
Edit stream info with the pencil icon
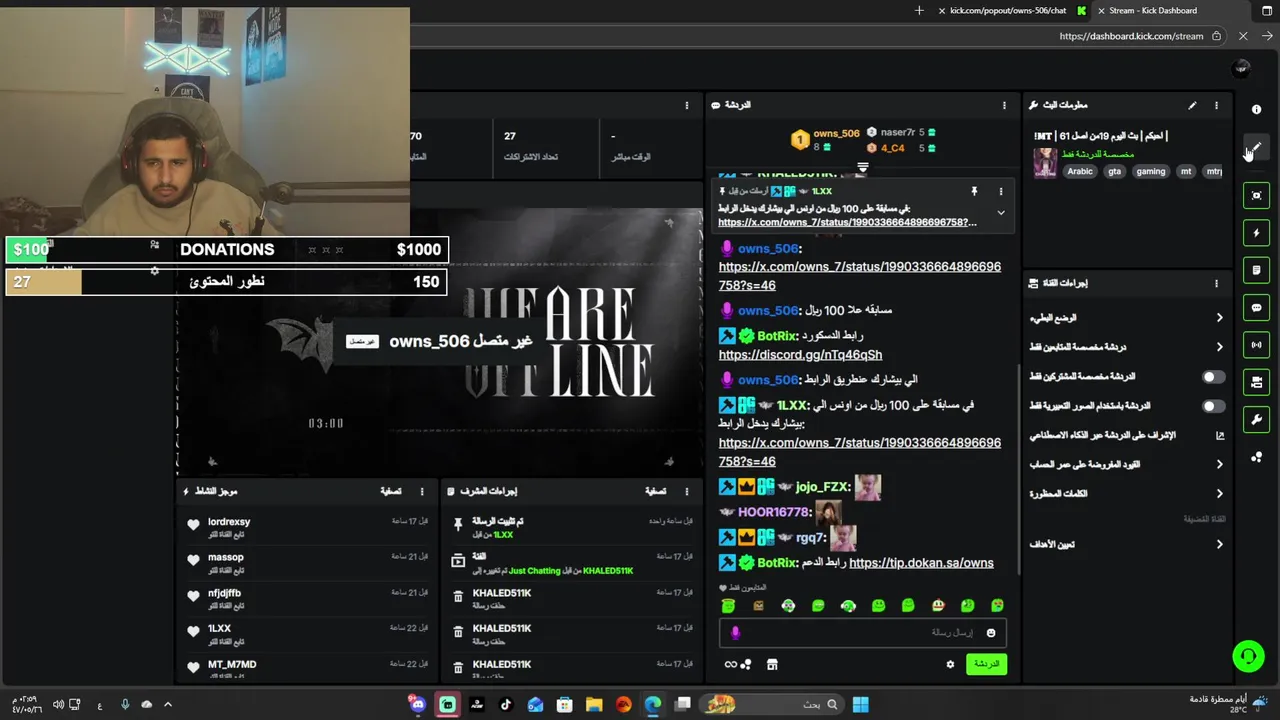click(1192, 105)
